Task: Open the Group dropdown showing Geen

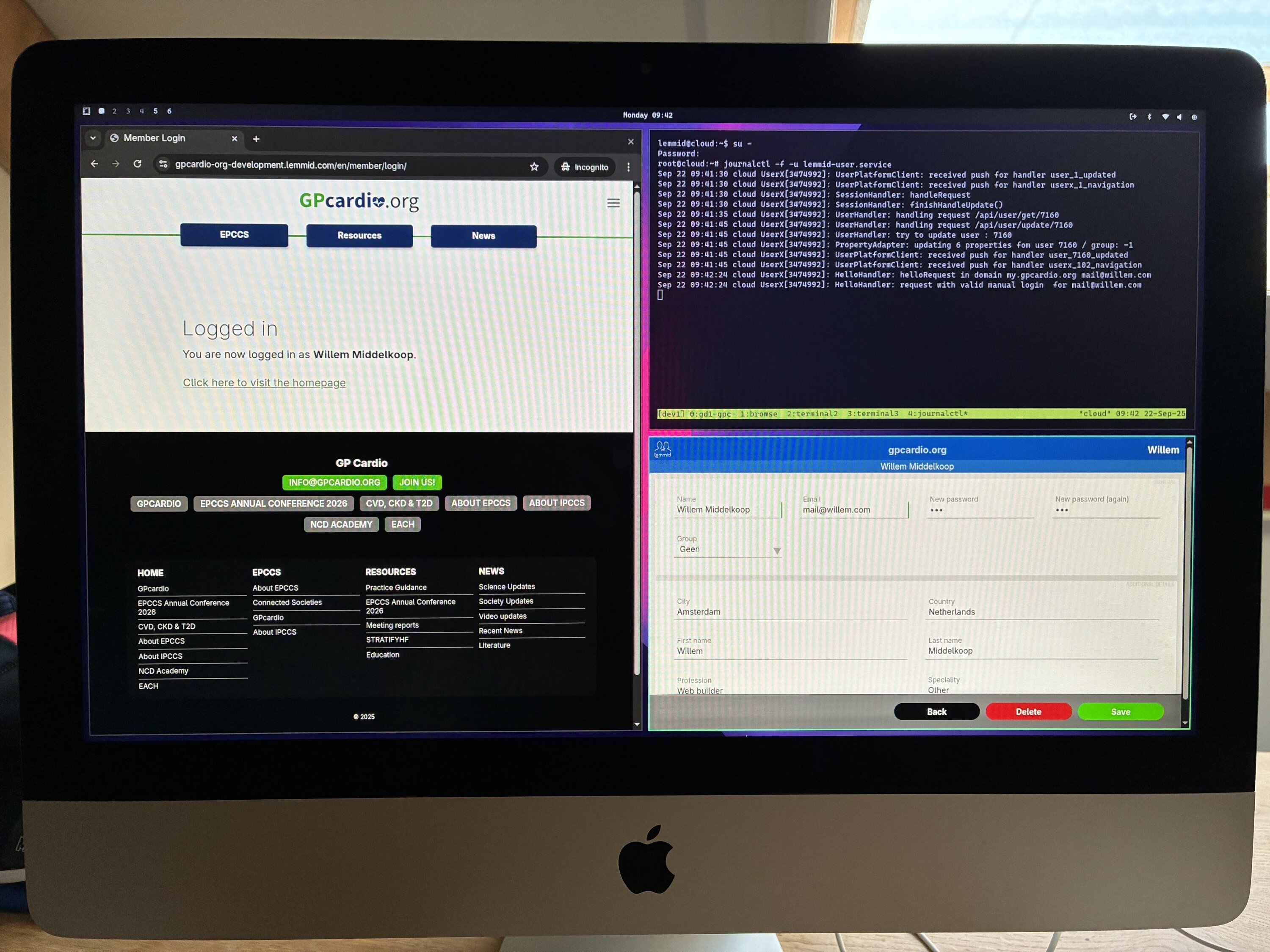Action: pos(728,549)
